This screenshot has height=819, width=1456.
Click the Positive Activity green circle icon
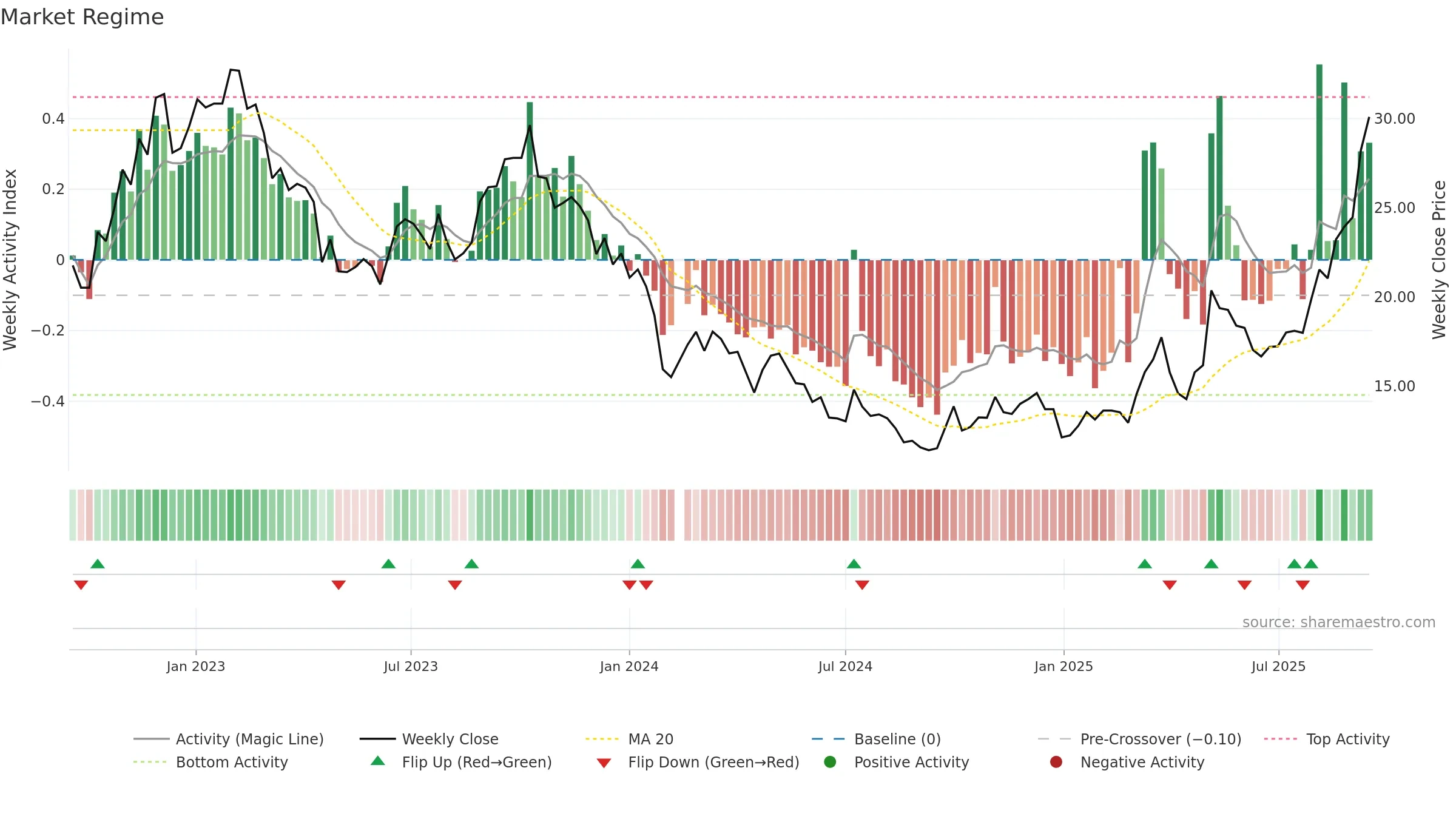(x=830, y=762)
